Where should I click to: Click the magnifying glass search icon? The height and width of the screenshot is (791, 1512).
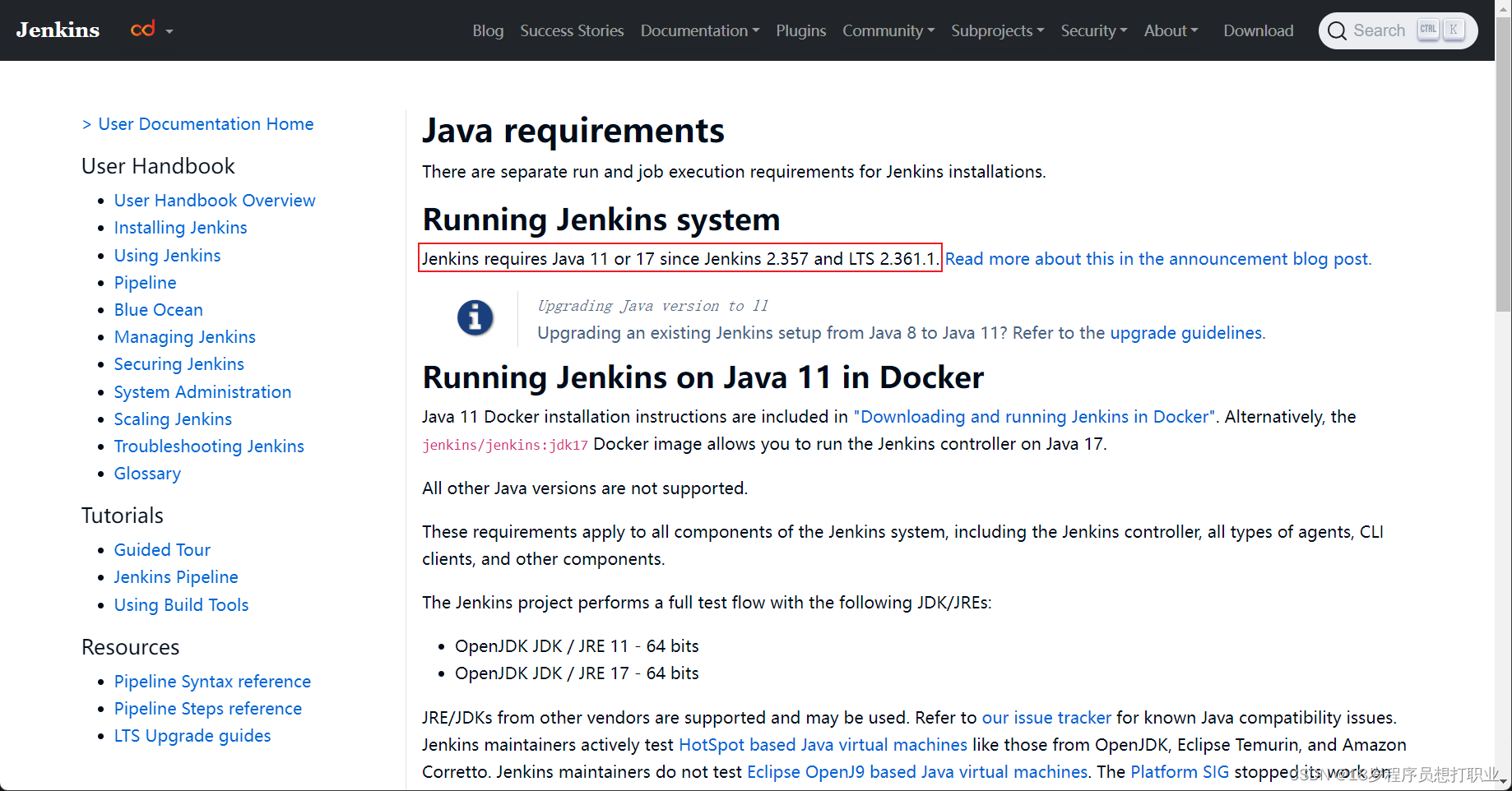click(1337, 30)
